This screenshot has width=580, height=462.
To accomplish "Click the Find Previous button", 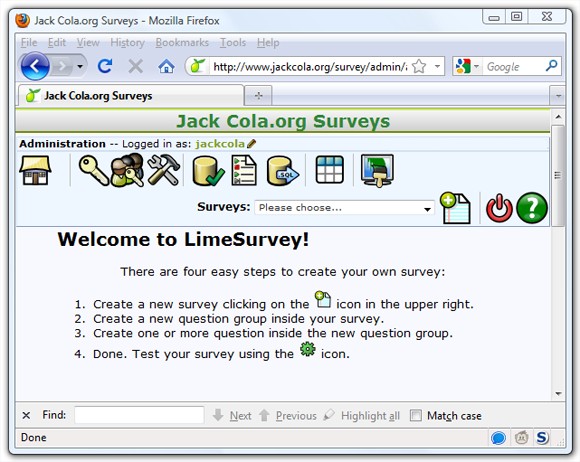I will pyautogui.click(x=287, y=415).
